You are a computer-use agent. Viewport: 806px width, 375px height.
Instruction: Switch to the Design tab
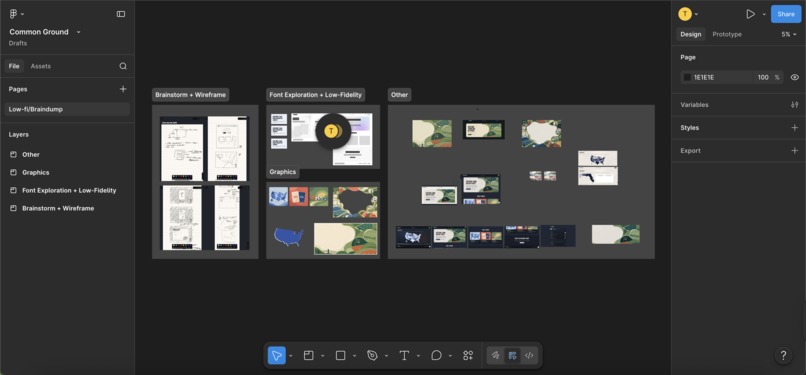(690, 34)
